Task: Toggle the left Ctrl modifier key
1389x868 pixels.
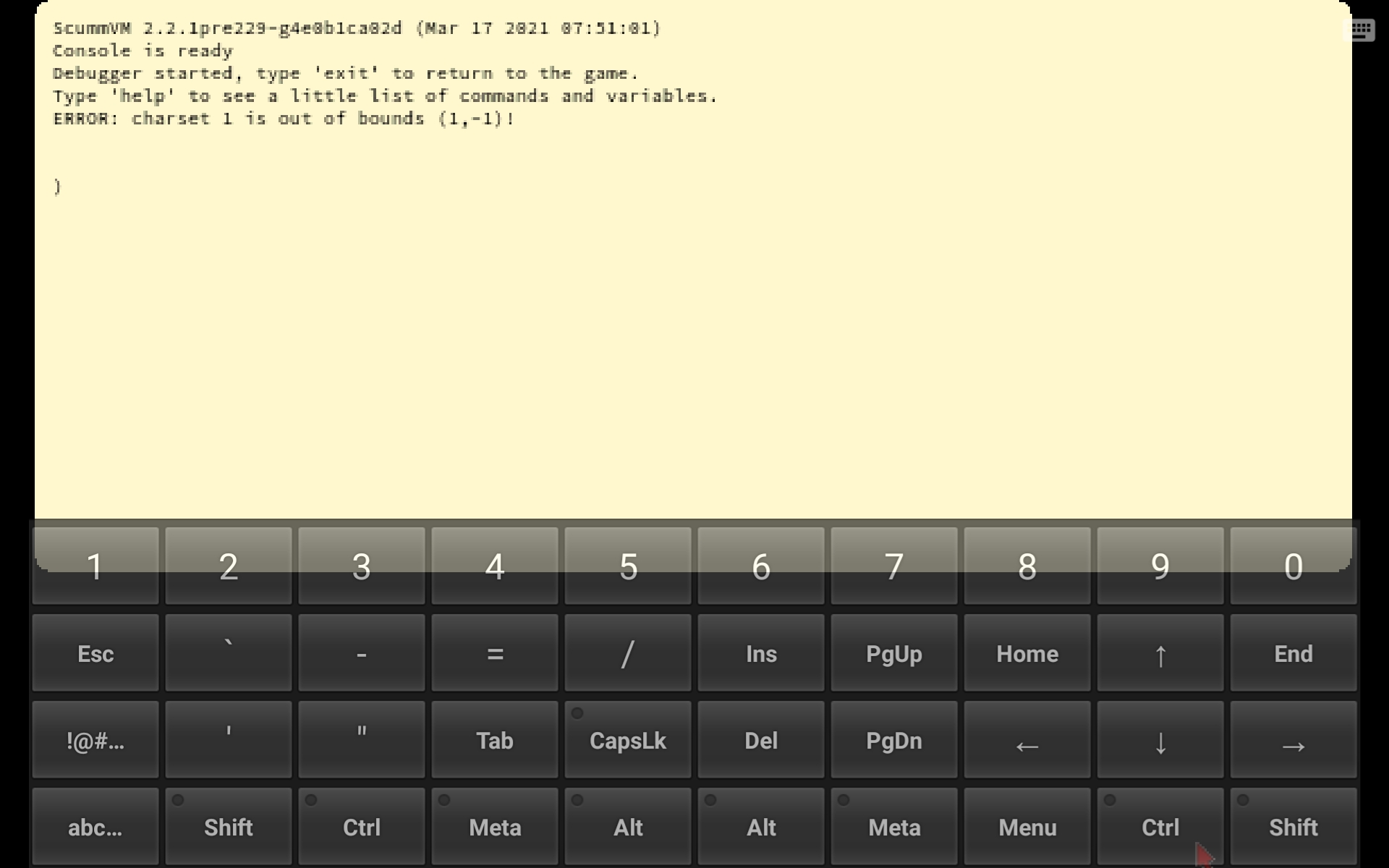Action: [x=362, y=826]
